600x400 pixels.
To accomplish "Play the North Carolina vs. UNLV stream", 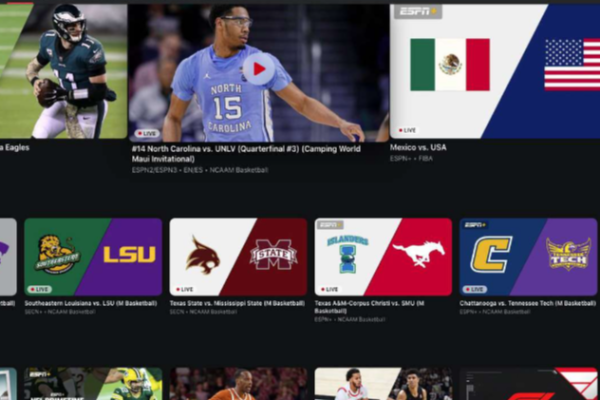I will tap(259, 69).
